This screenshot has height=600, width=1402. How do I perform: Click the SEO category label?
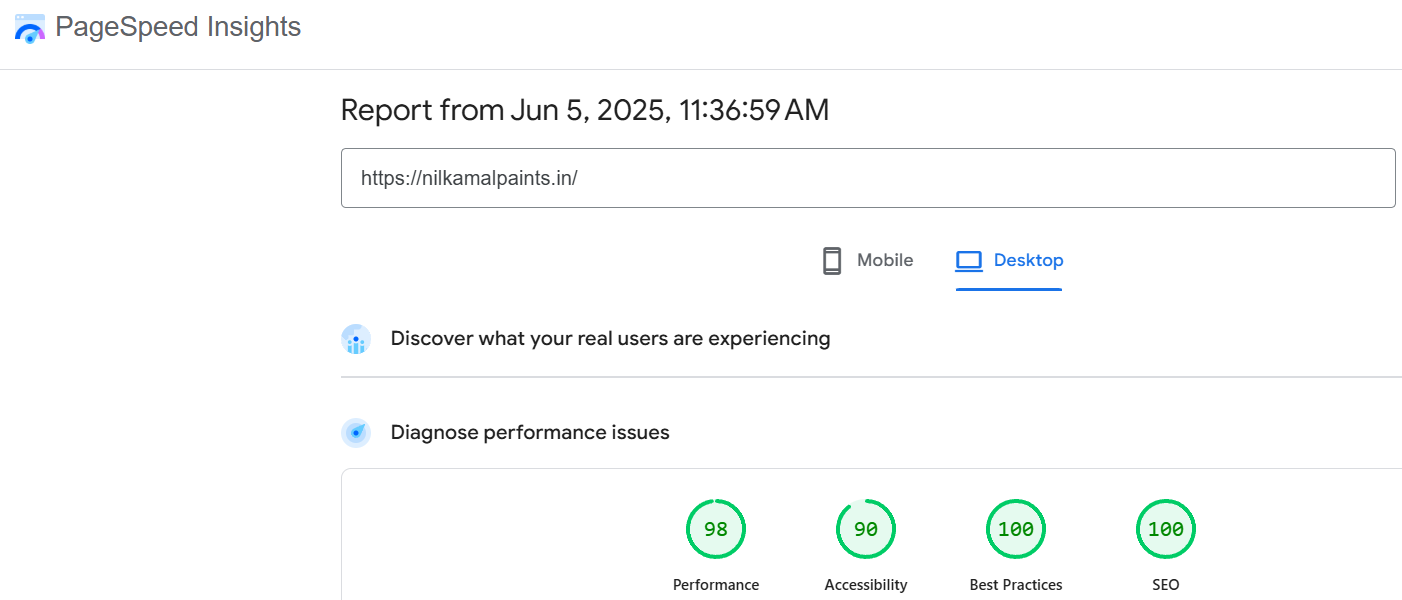coord(1166,585)
